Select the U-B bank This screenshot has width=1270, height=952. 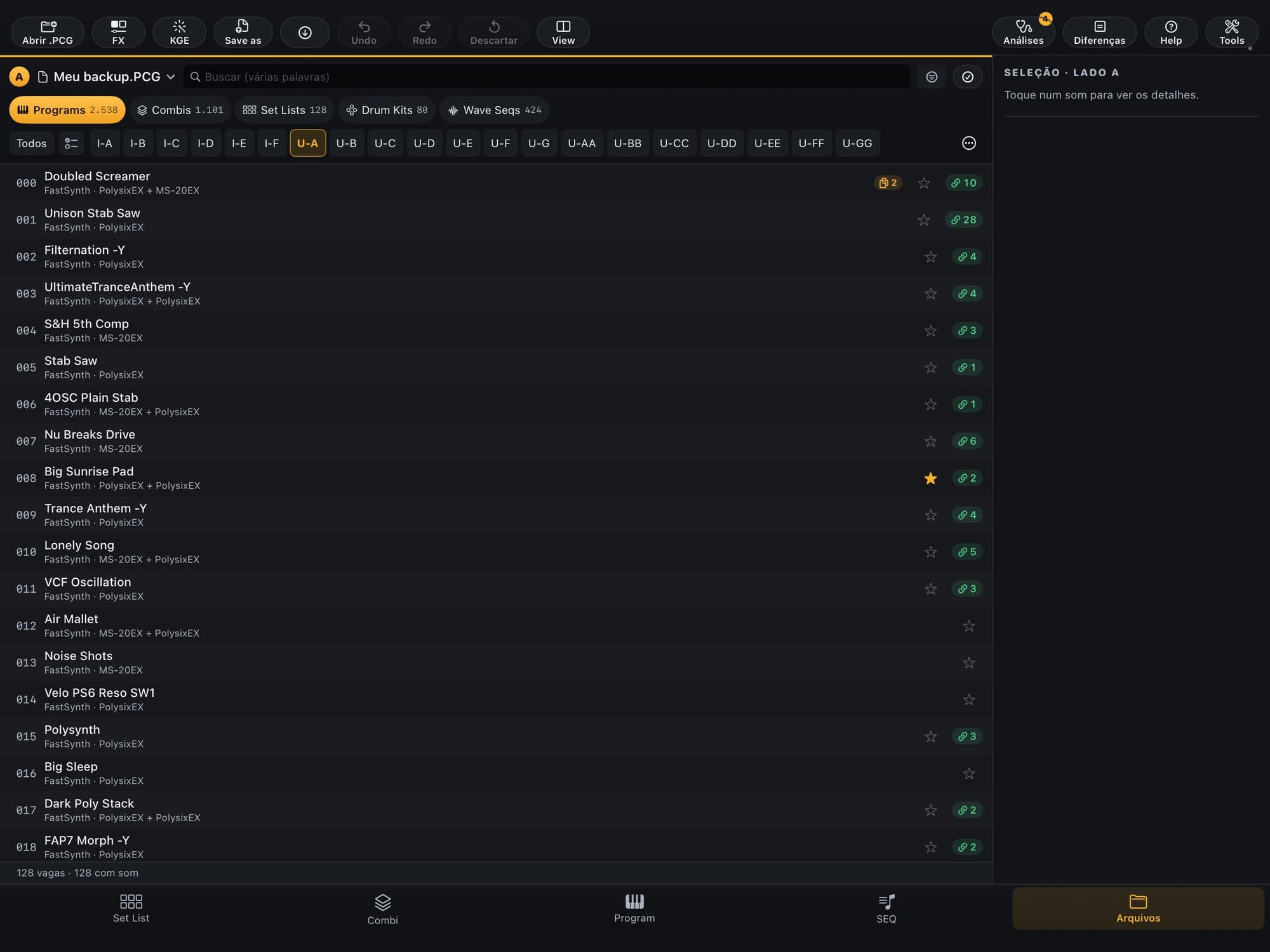(x=346, y=143)
